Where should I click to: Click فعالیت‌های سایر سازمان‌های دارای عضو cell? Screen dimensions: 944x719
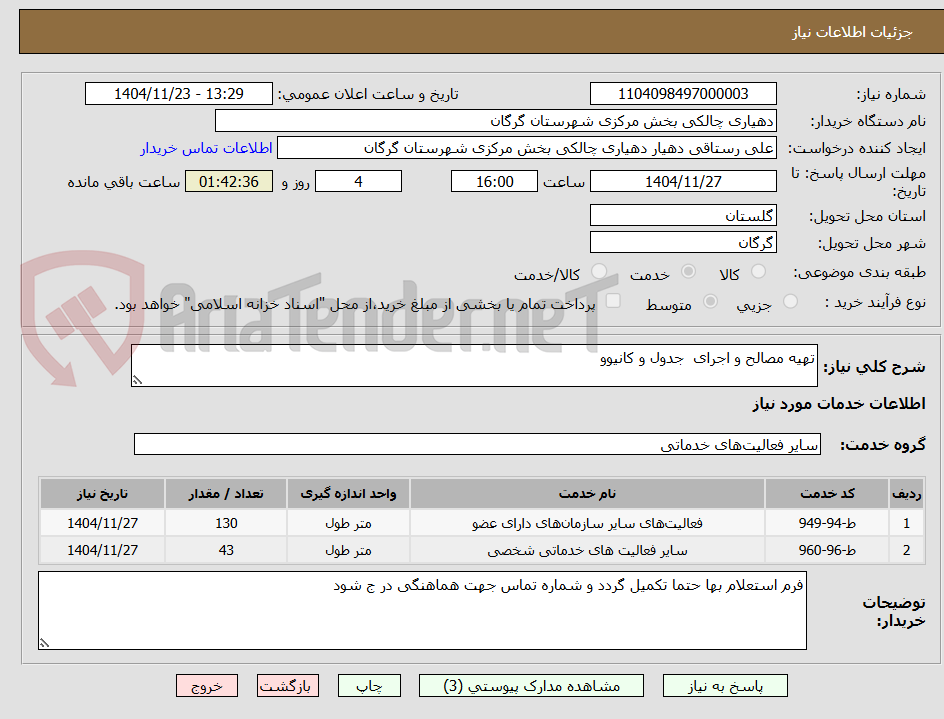click(x=587, y=523)
